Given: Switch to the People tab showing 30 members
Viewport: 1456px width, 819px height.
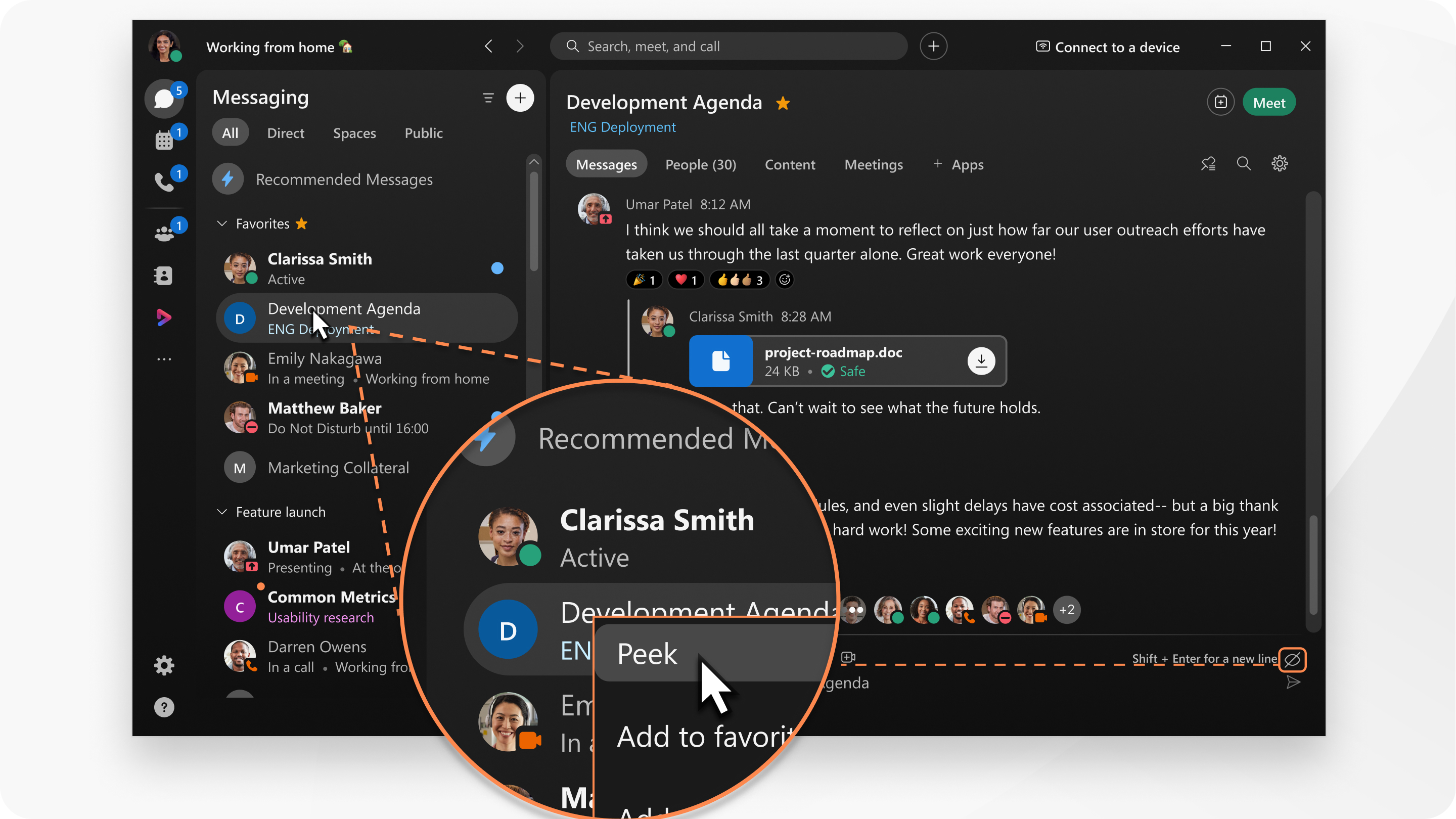Looking at the screenshot, I should click(700, 163).
